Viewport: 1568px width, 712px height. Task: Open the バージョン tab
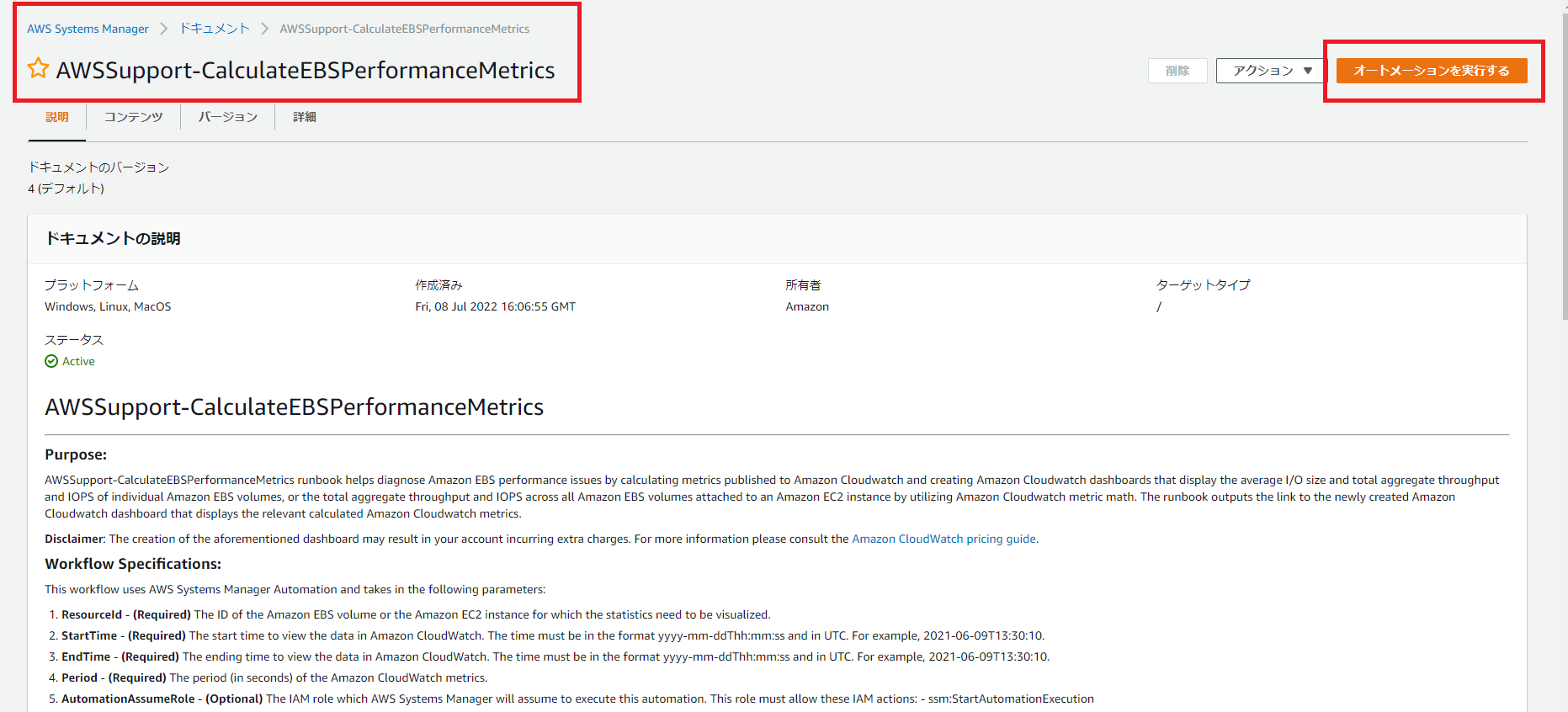[x=227, y=117]
